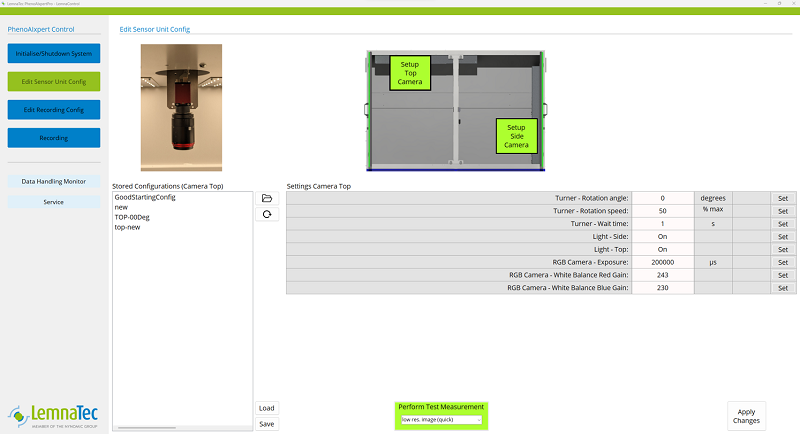Set the Light Side value
800x434 pixels.
click(x=783, y=237)
